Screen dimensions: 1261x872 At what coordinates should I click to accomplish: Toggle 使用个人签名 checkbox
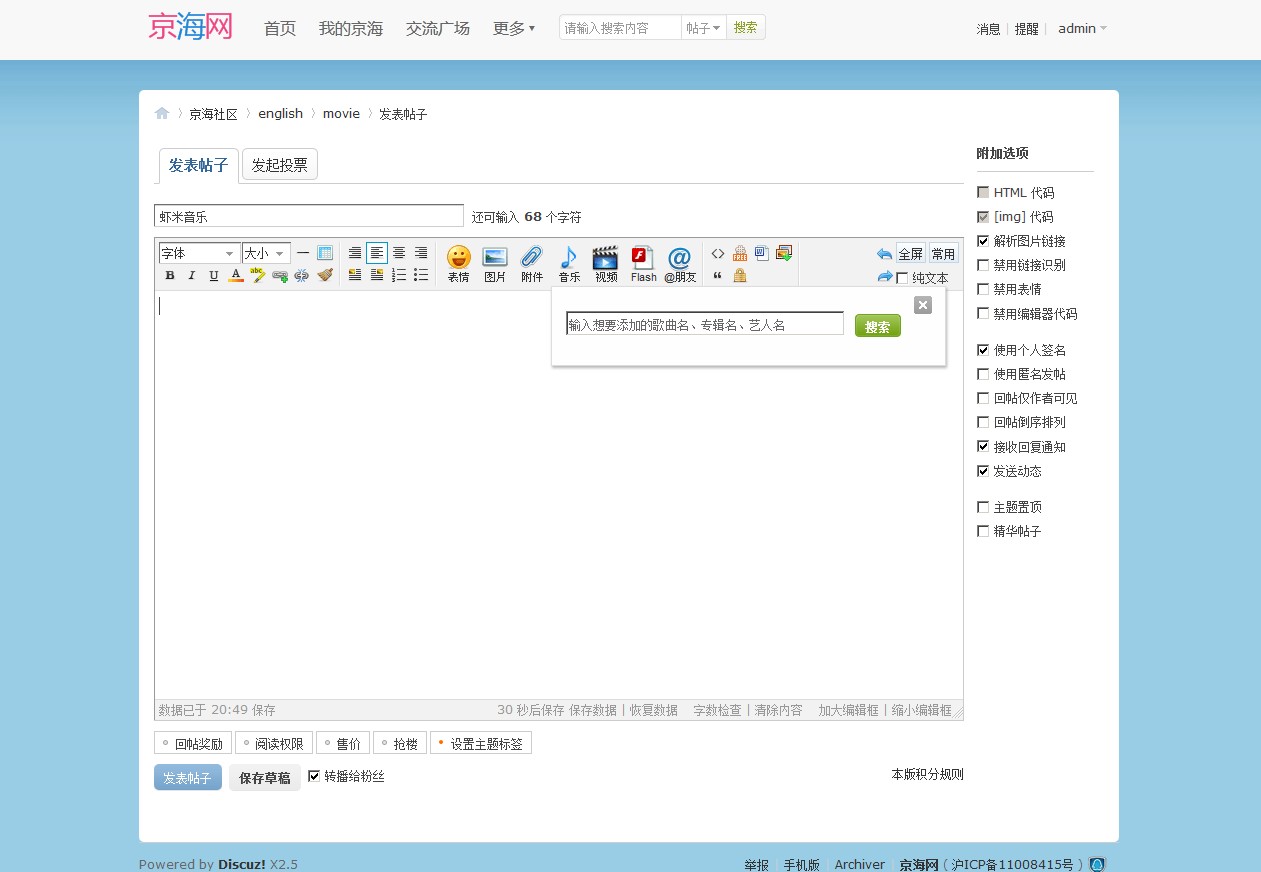pyautogui.click(x=983, y=350)
